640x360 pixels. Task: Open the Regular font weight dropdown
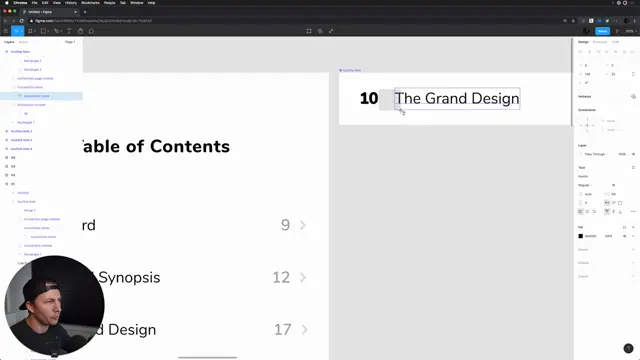[x=586, y=185]
